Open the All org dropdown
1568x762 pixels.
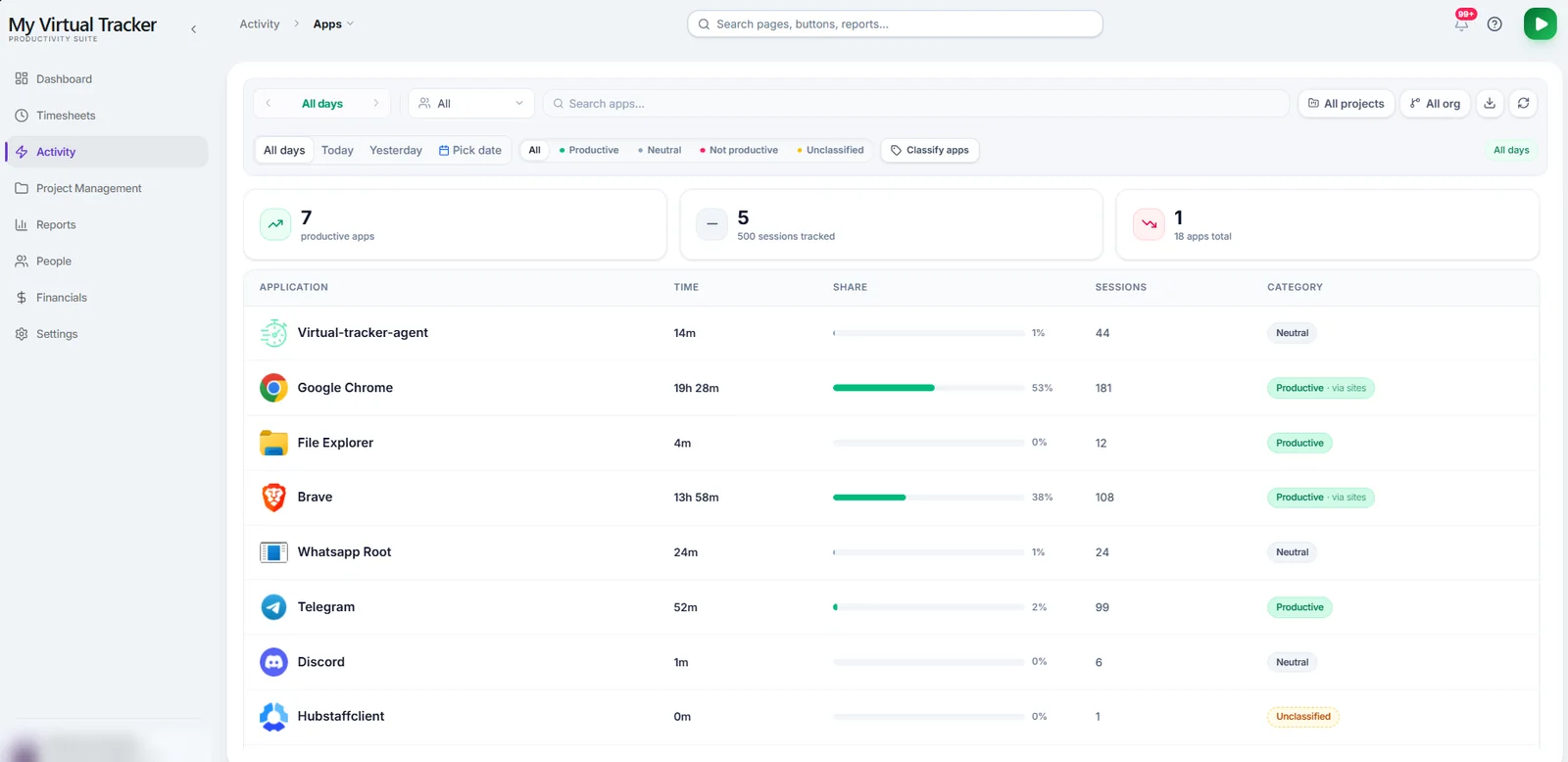[1435, 103]
